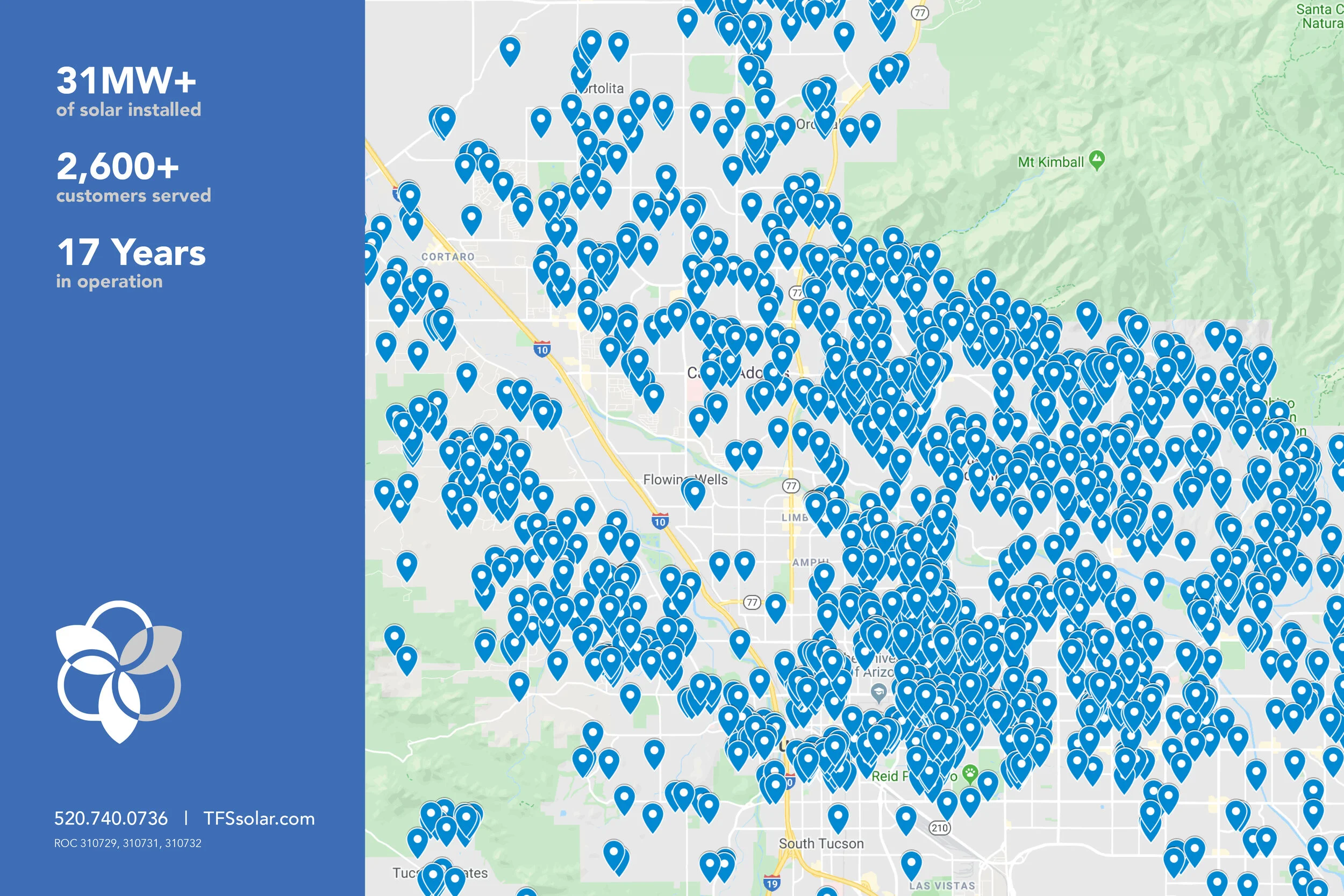The image size is (1344, 896).
Task: Click the 17 Years in operation text
Action: point(131,252)
